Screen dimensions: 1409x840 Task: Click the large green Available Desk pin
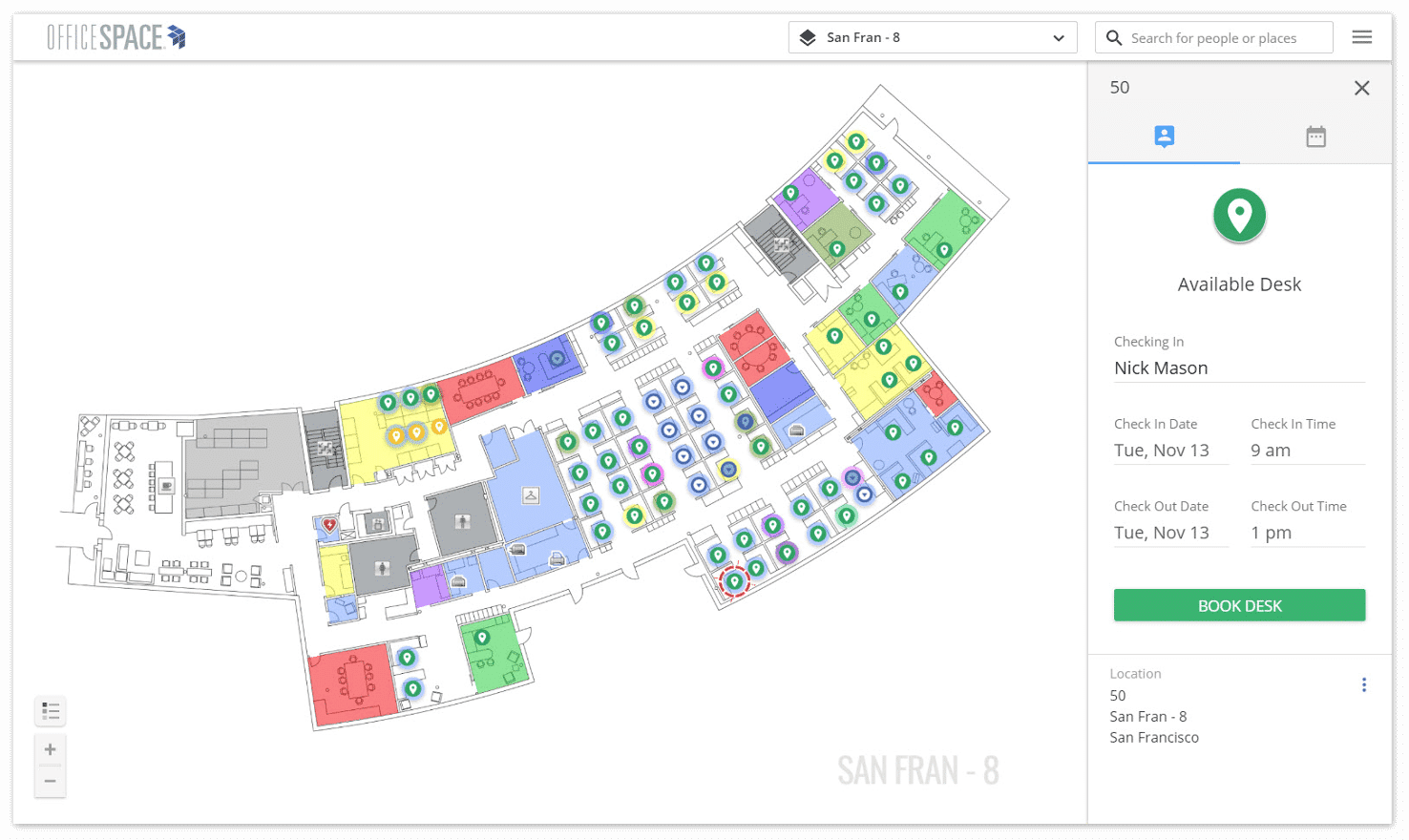pyautogui.click(x=1239, y=216)
